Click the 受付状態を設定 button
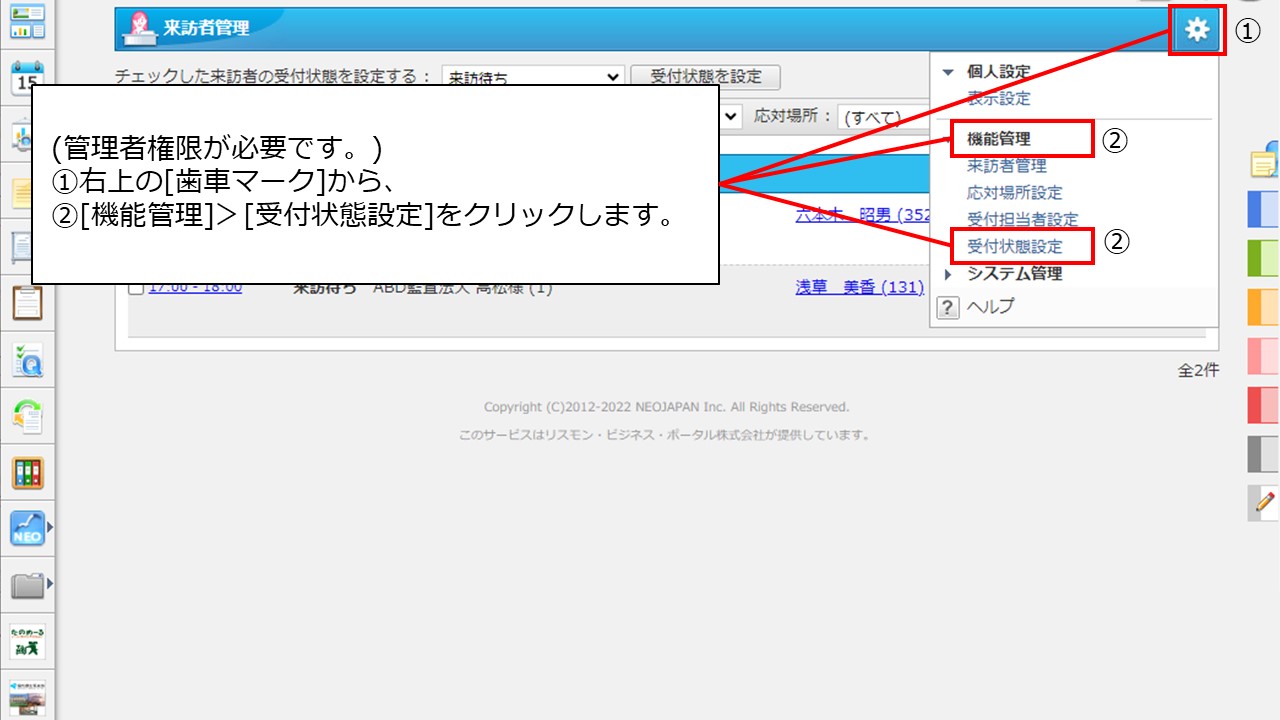Viewport: 1280px width, 720px height. tap(706, 77)
